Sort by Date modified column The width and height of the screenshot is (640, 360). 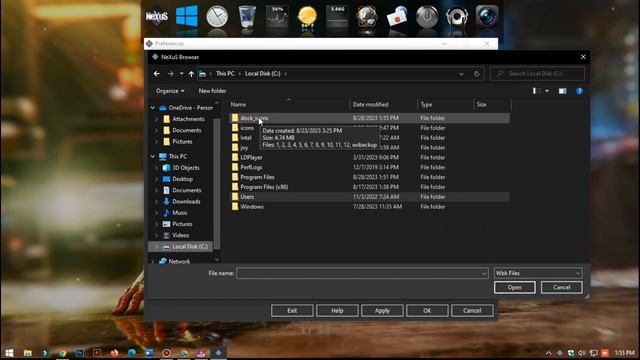pos(384,104)
